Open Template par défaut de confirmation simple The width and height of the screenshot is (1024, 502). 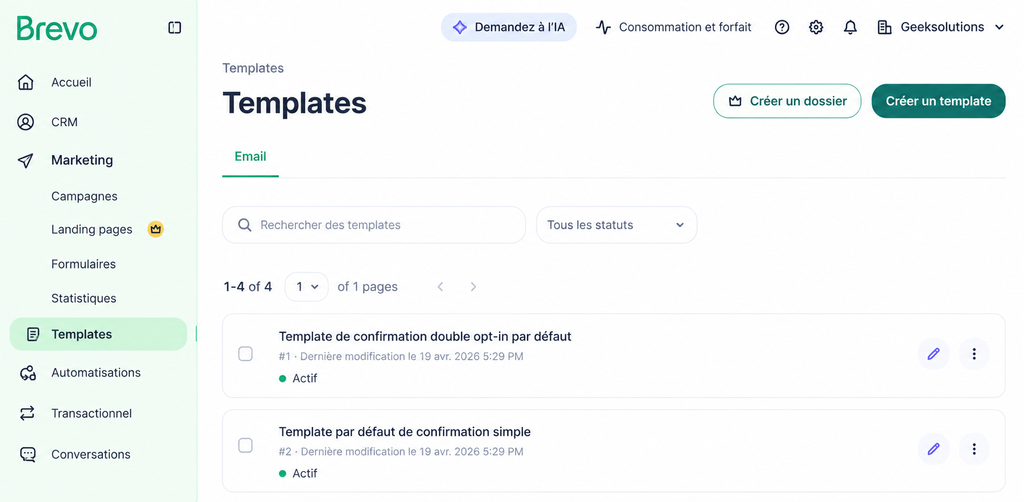click(405, 431)
